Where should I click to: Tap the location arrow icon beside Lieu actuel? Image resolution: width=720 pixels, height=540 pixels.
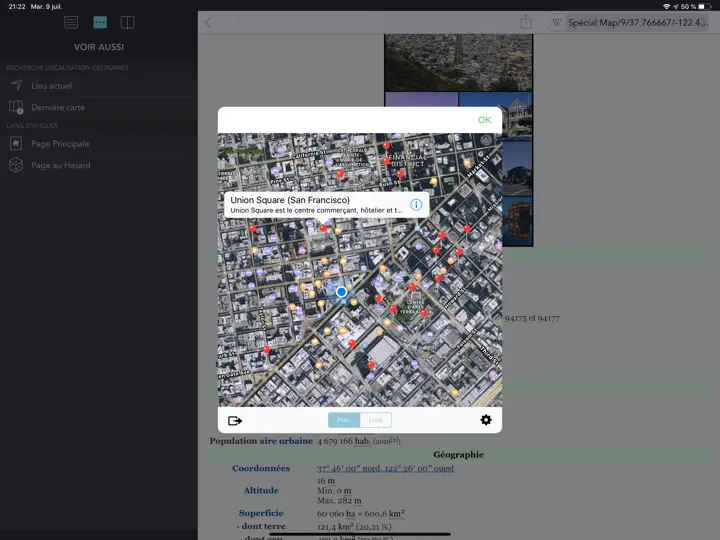point(16,85)
